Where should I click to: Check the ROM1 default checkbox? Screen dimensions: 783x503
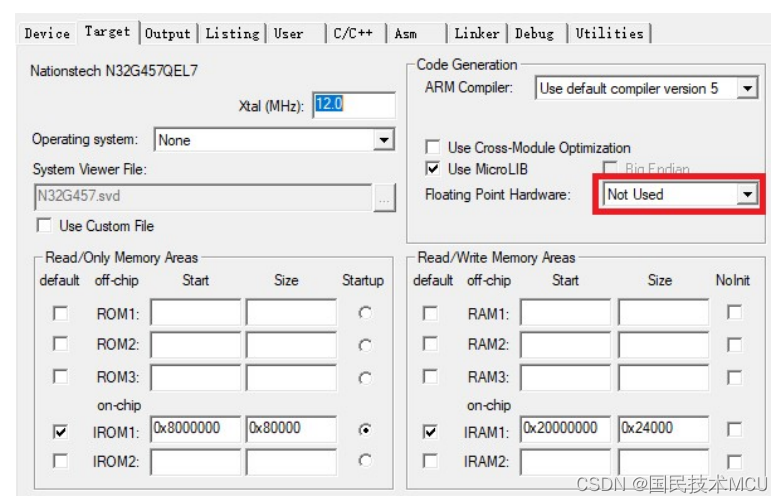(60, 314)
